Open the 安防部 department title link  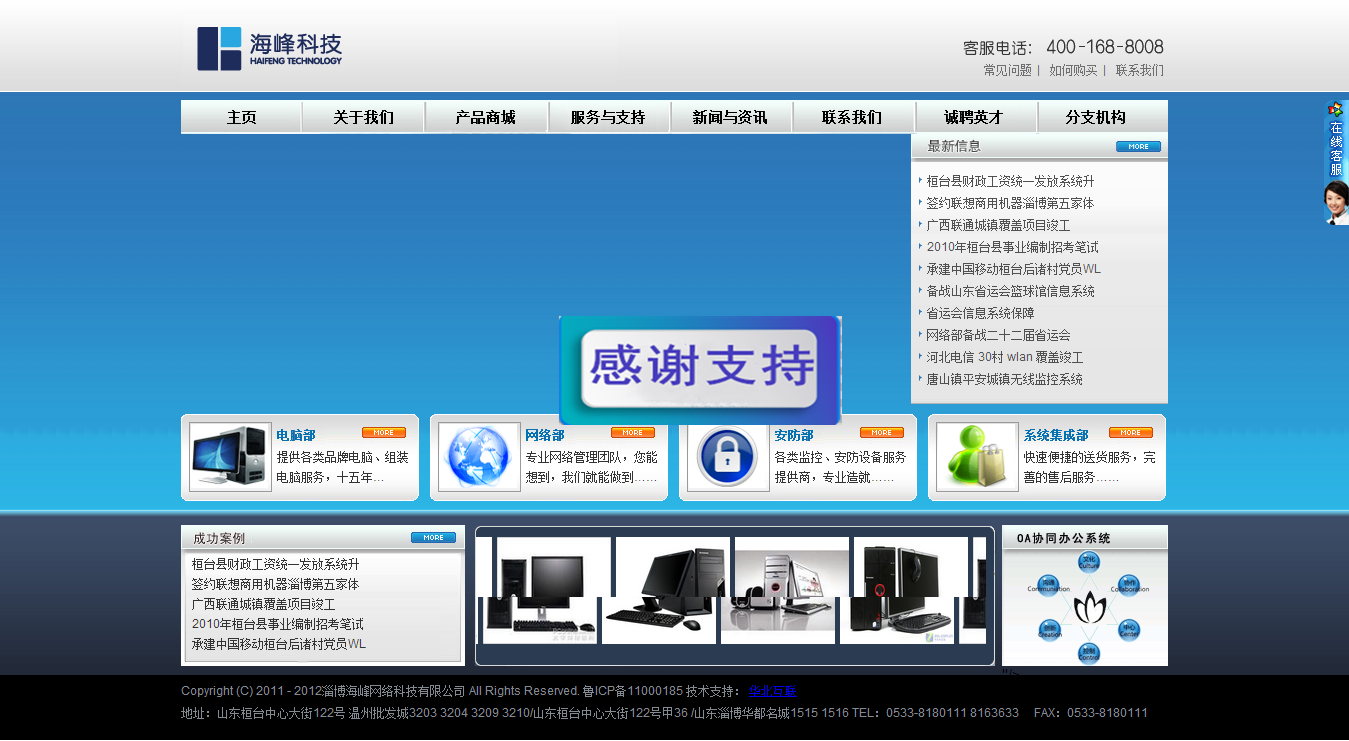coord(794,435)
